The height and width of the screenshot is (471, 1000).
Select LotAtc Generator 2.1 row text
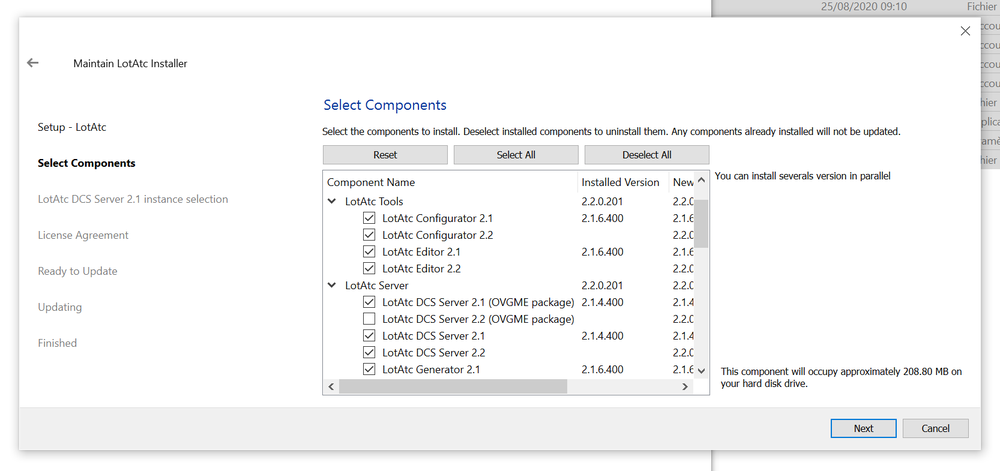tap(431, 369)
